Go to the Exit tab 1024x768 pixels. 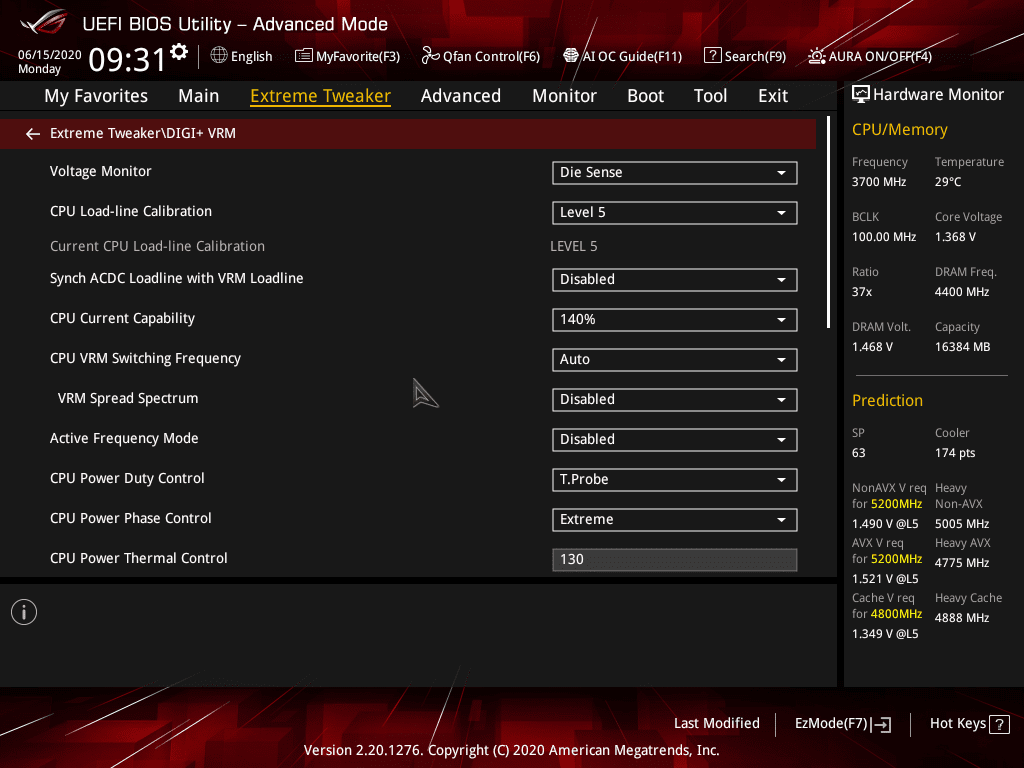(x=773, y=96)
